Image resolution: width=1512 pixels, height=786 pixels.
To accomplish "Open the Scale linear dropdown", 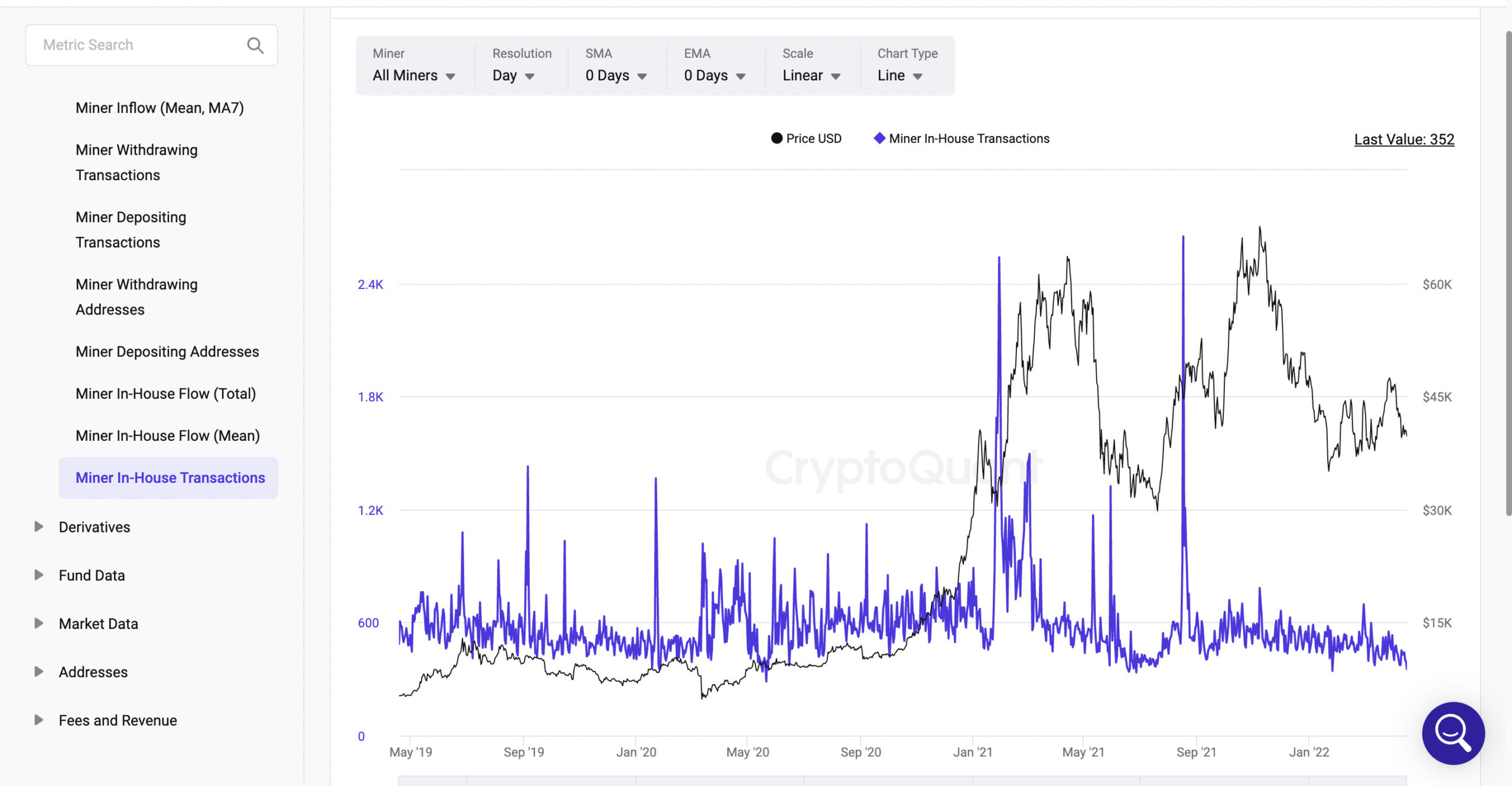I will point(811,75).
